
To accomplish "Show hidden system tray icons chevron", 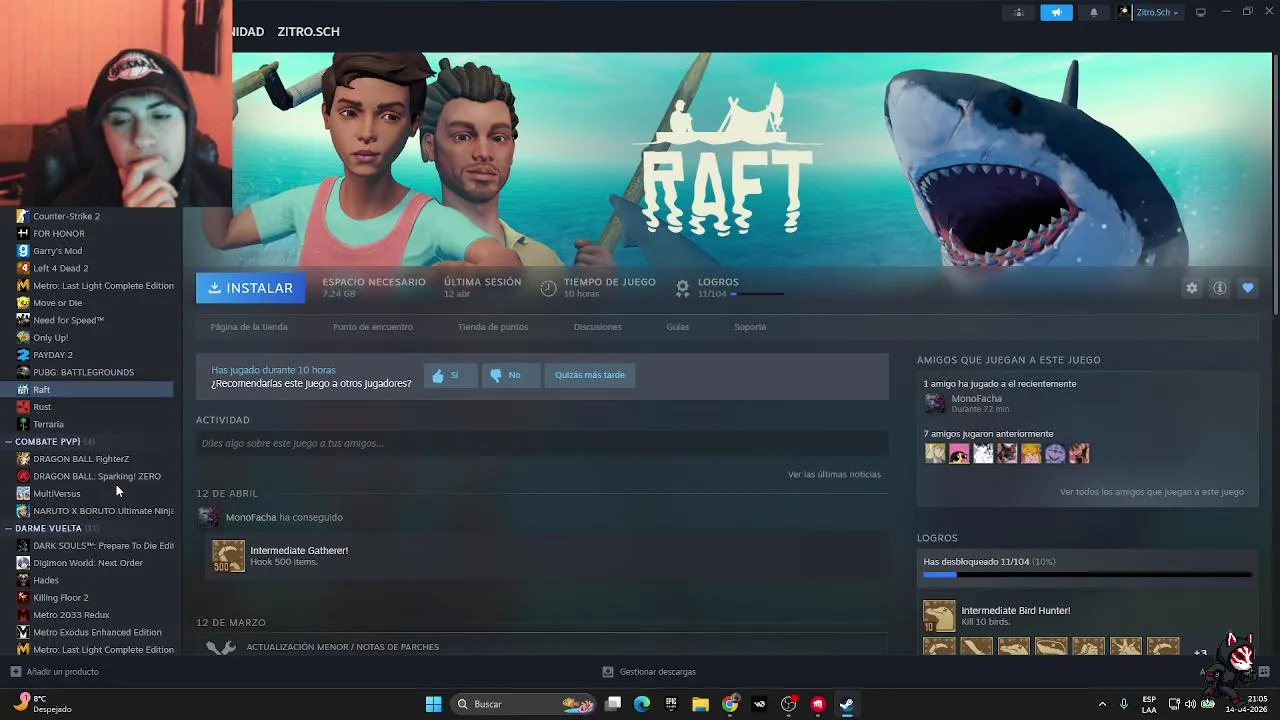I will 1102,704.
